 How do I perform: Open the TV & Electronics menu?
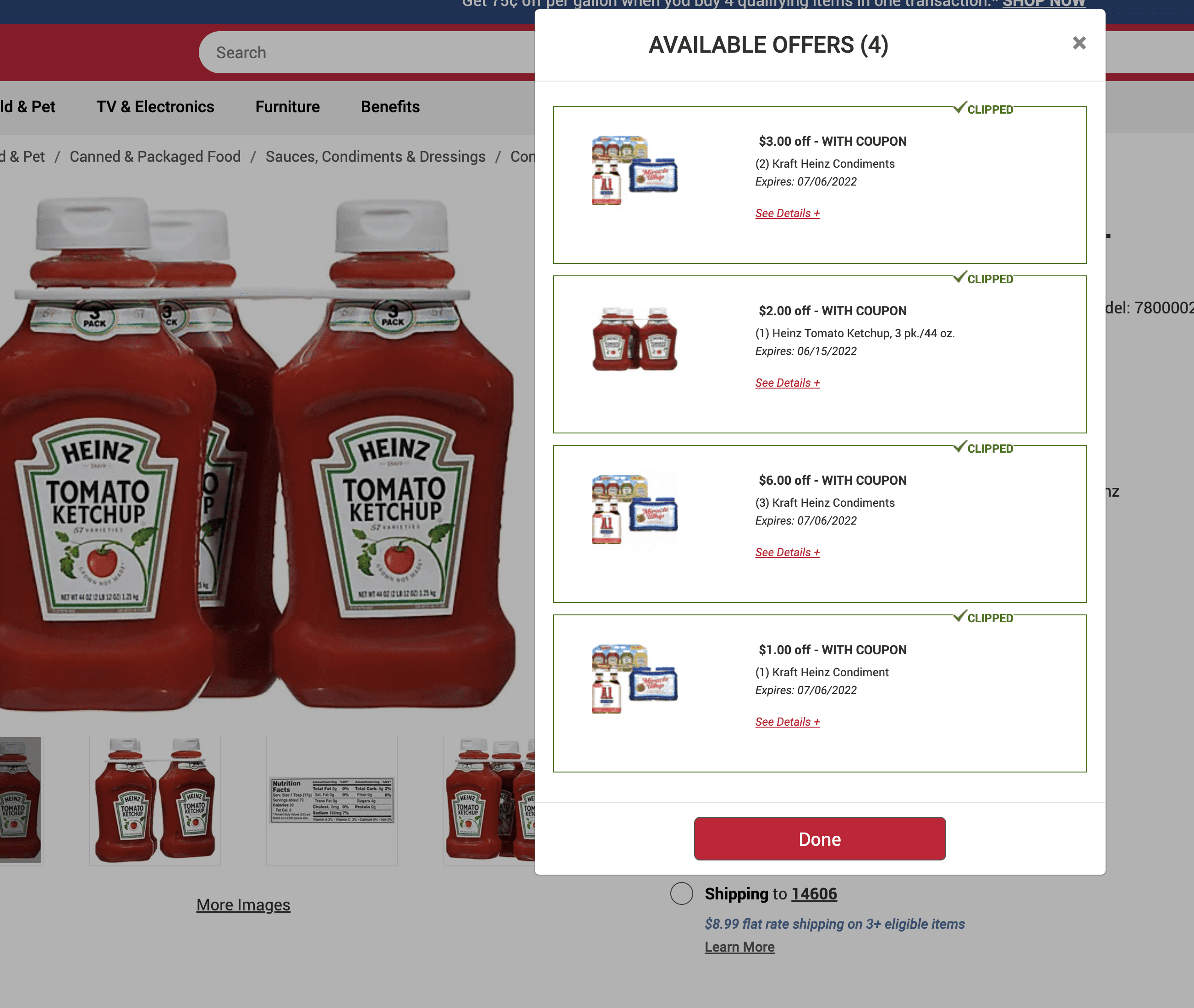click(x=155, y=107)
